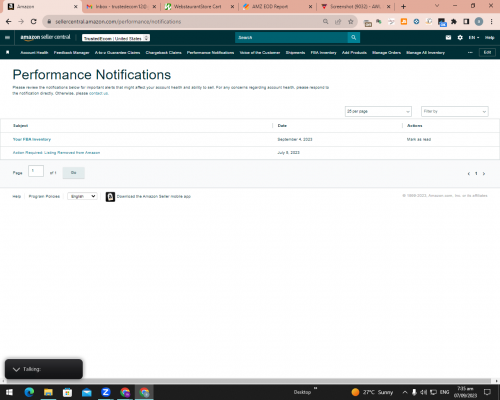The image size is (500, 400).
Task: Collapse the Talking overlay chevron
Action: (16, 369)
